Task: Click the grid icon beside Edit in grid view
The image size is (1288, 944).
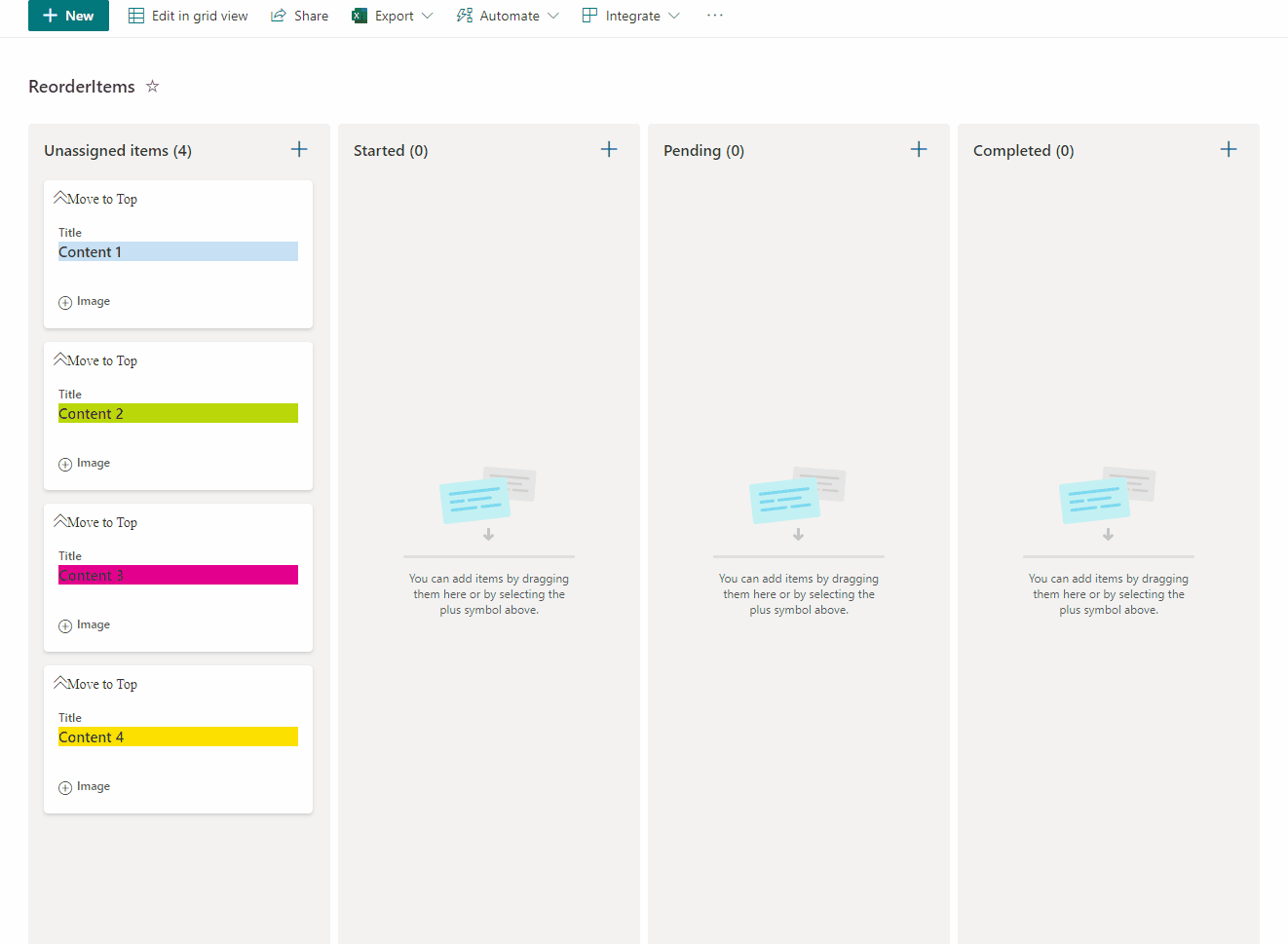Action: 136,16
